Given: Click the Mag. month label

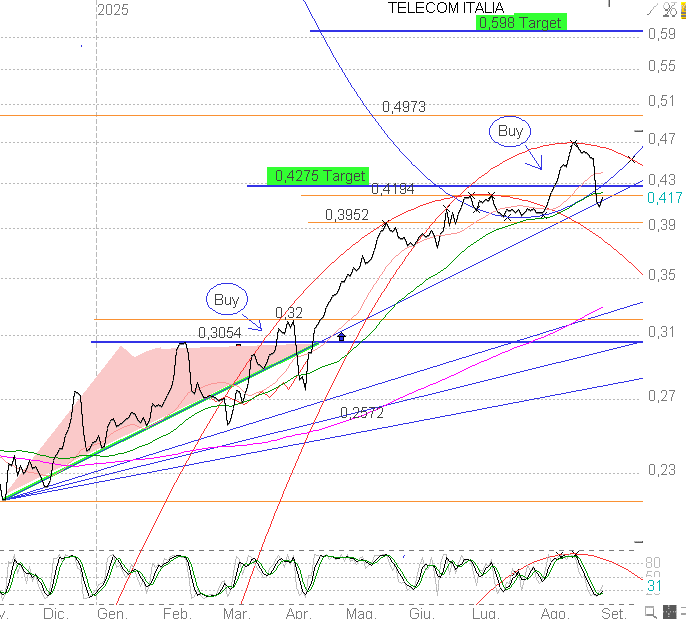Looking at the screenshot, I should pos(361,613).
